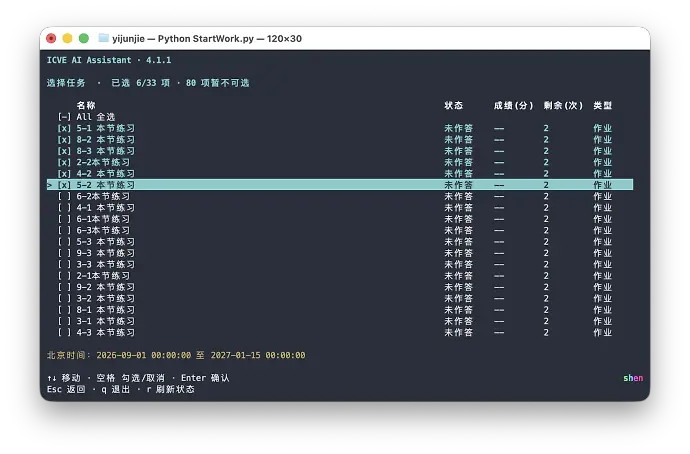Uncheck the 5-1 本节练习 checkbox

point(64,128)
